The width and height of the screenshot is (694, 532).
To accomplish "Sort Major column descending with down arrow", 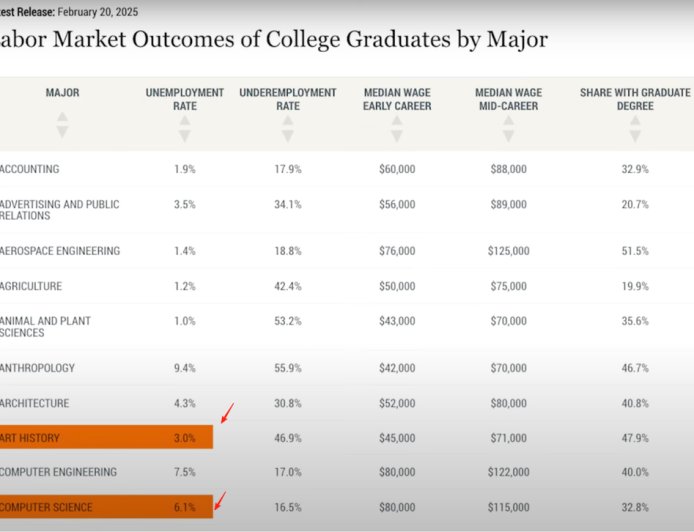I will coord(63,132).
